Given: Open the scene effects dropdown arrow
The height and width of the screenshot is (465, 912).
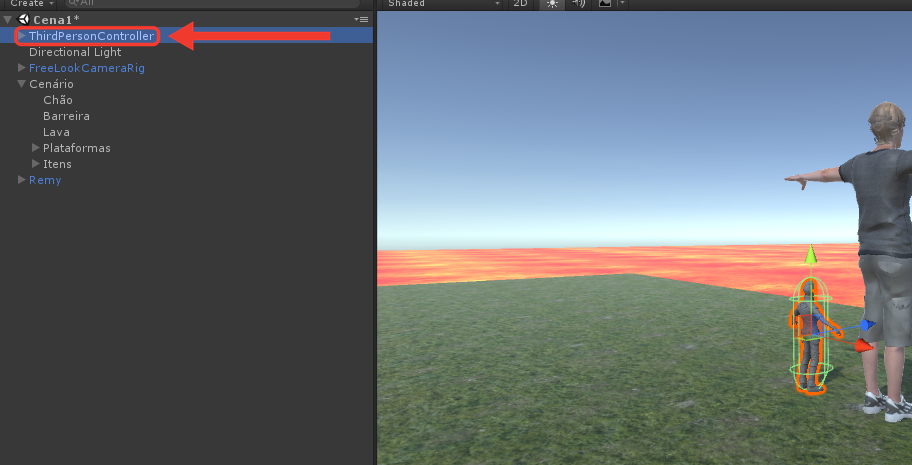Looking at the screenshot, I should click(622, 3).
